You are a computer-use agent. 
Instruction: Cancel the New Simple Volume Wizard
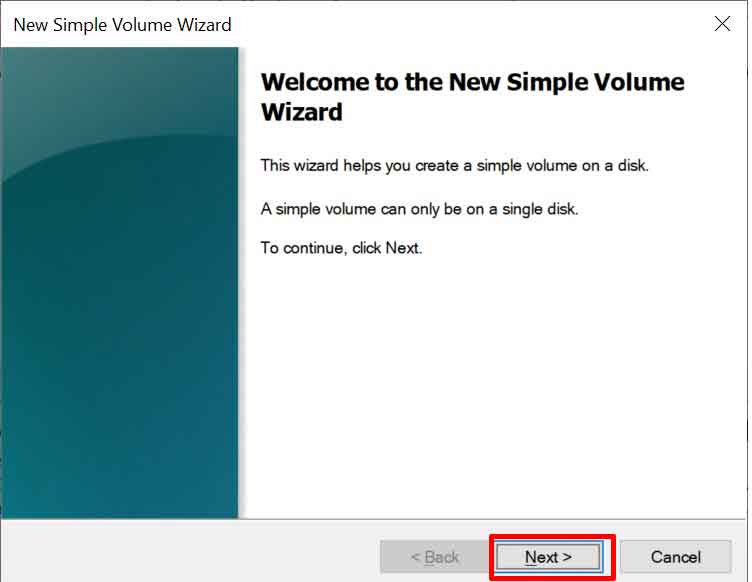[676, 557]
